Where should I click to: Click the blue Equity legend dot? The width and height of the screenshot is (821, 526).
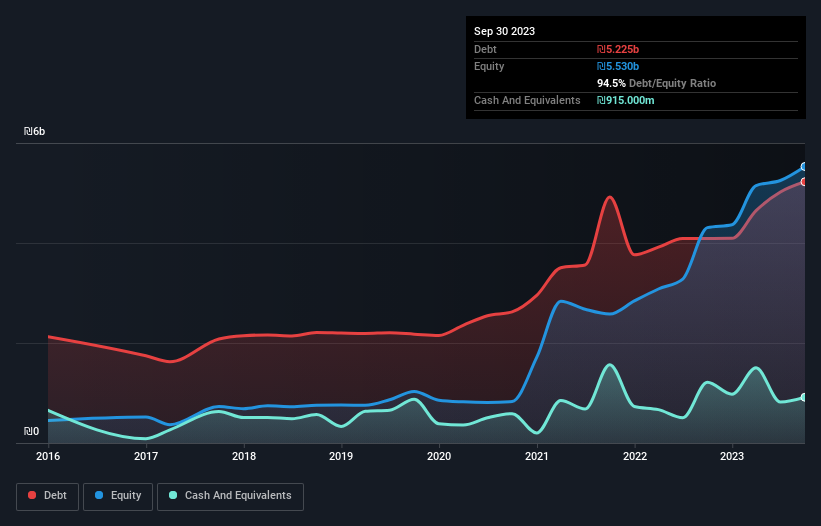tap(99, 495)
